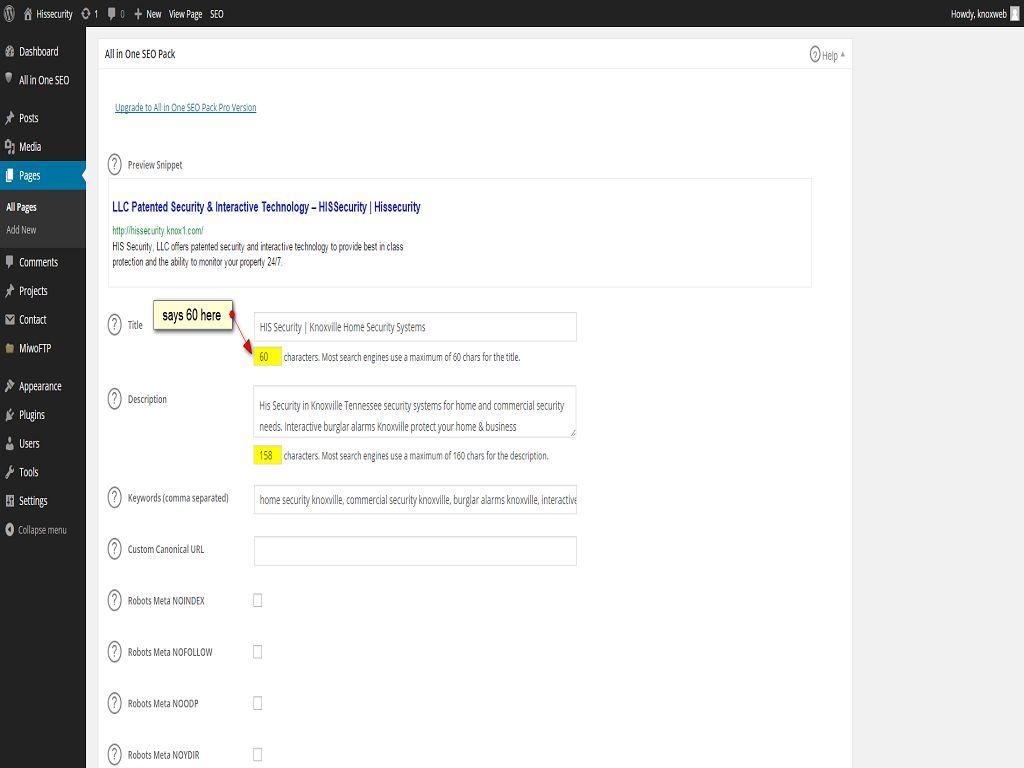1024x768 pixels.
Task: Click the snippet title link LLC Patented Security
Action: (266, 207)
